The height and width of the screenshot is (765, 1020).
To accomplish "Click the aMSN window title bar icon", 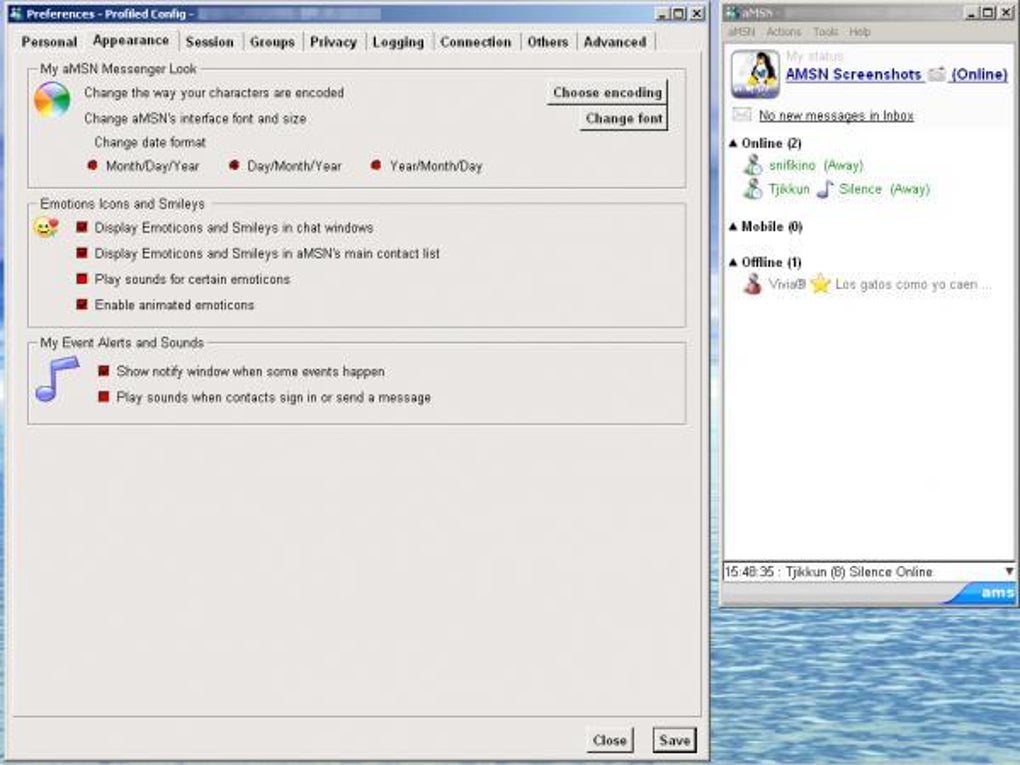I will (732, 12).
